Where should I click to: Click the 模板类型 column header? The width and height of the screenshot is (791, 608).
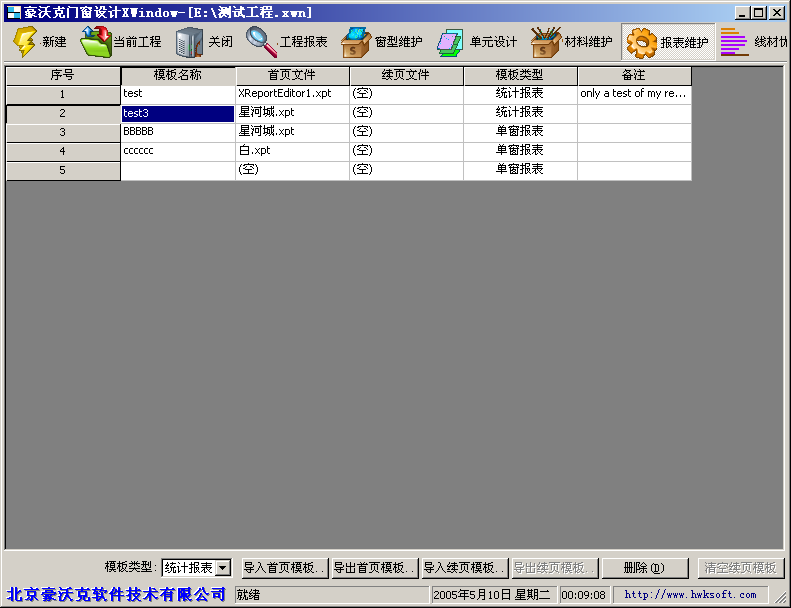(520, 75)
